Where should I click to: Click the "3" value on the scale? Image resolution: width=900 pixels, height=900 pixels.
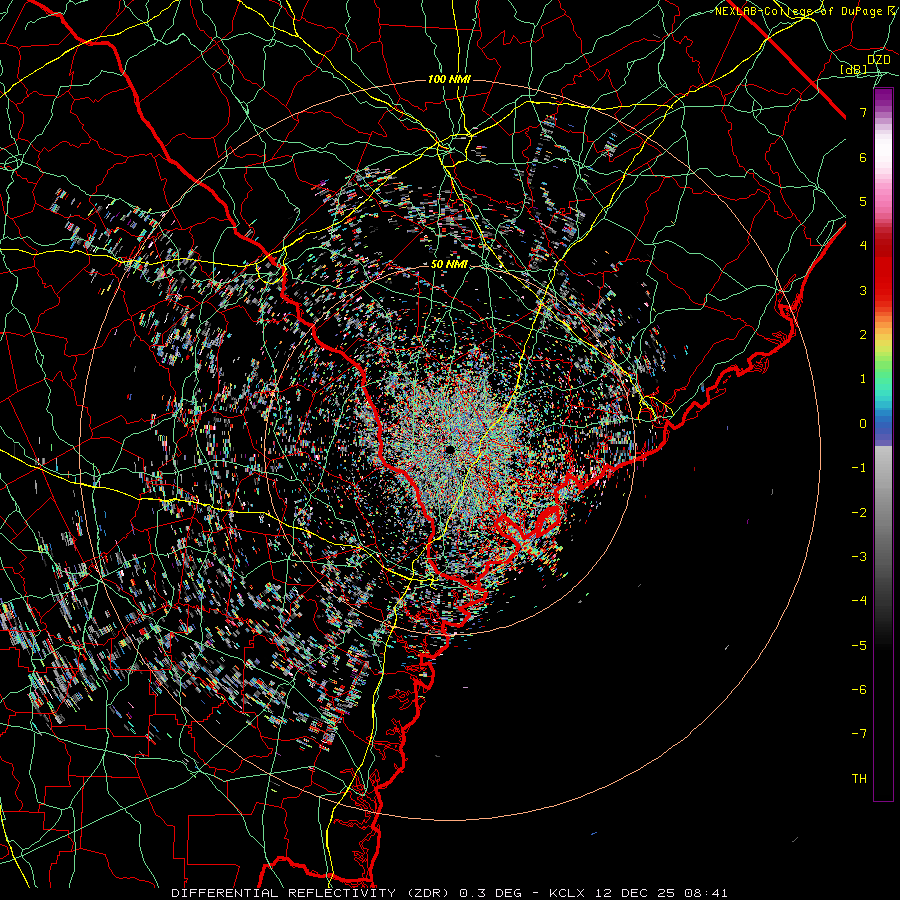click(x=863, y=290)
